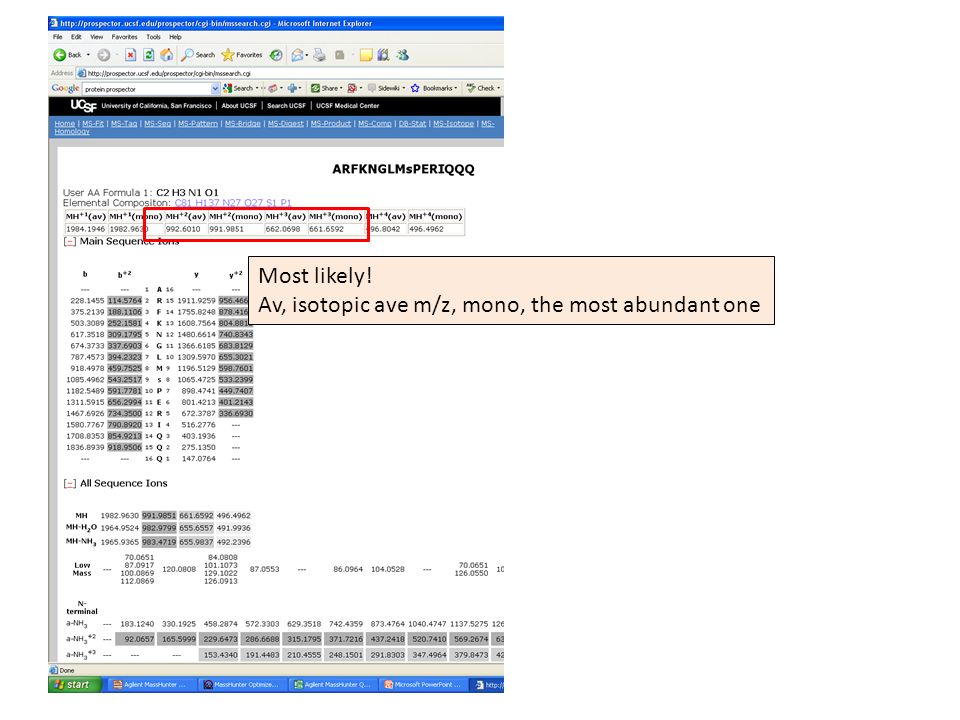This screenshot has height=720, width=960.
Task: Switch to Microsoft PowerPoint taskbar item
Action: [422, 684]
